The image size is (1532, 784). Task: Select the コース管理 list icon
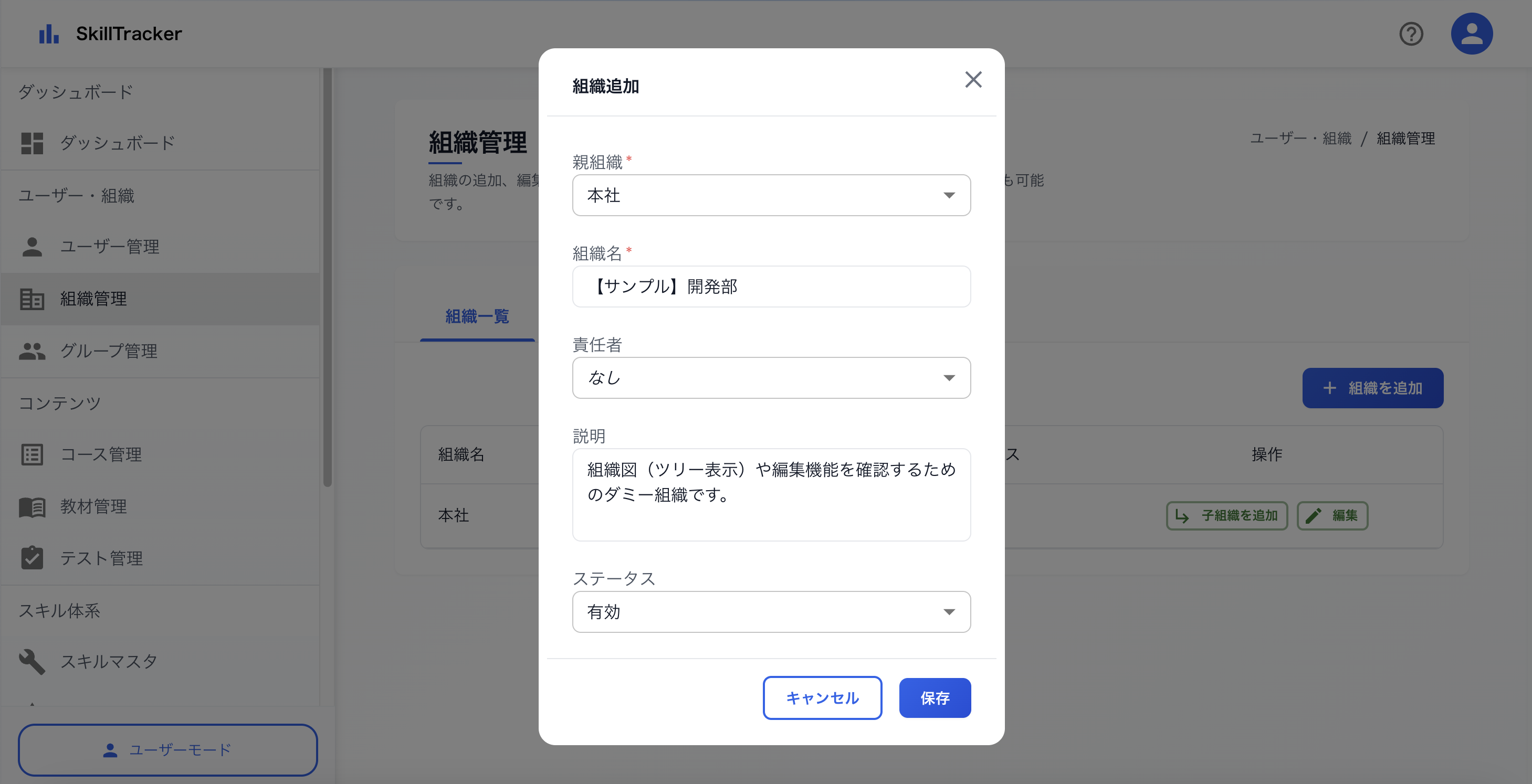(x=33, y=454)
